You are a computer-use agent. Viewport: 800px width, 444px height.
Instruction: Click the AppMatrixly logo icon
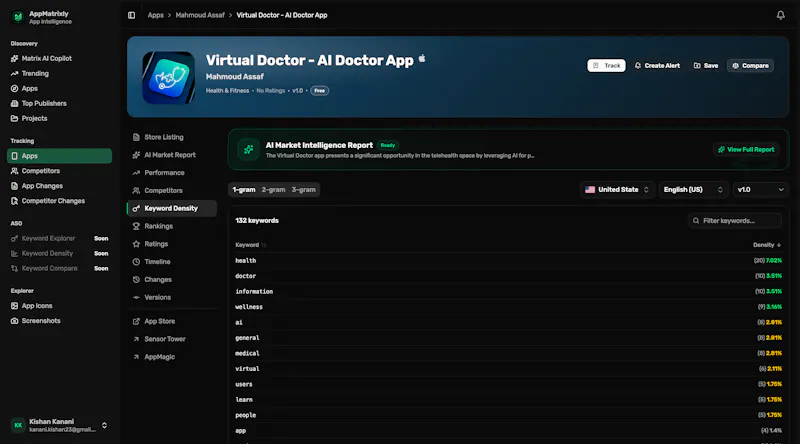click(x=18, y=17)
